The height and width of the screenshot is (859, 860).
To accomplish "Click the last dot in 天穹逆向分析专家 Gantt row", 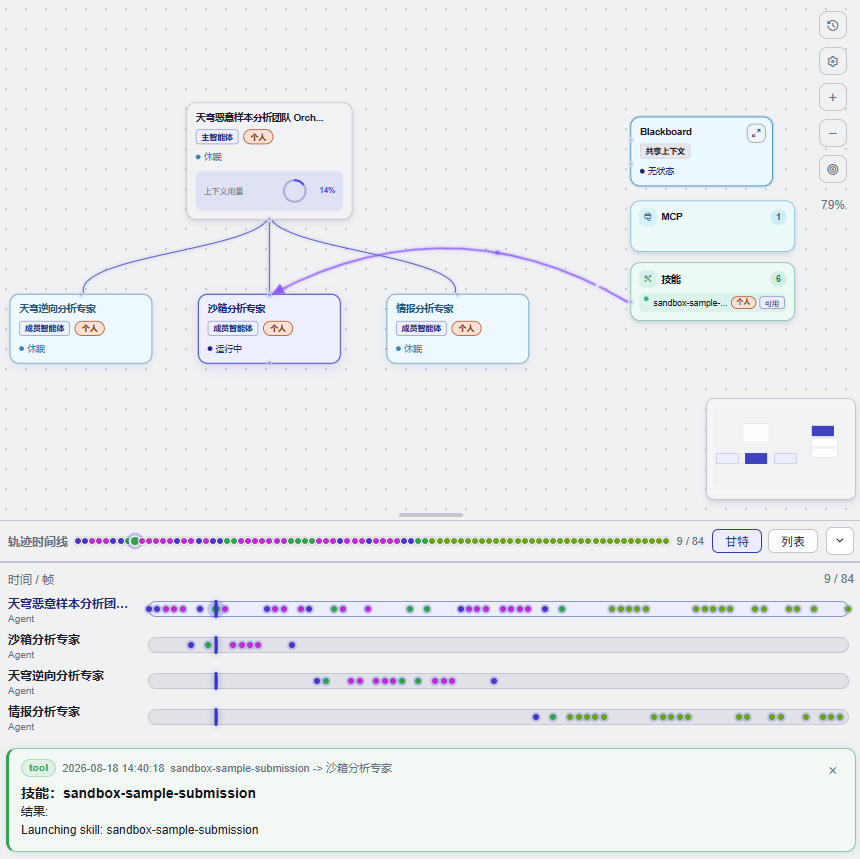I will point(494,681).
